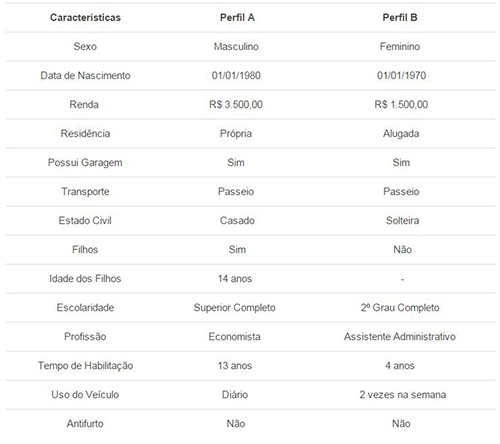Select the Perfil B column header
500x444 pixels.
(x=400, y=17)
